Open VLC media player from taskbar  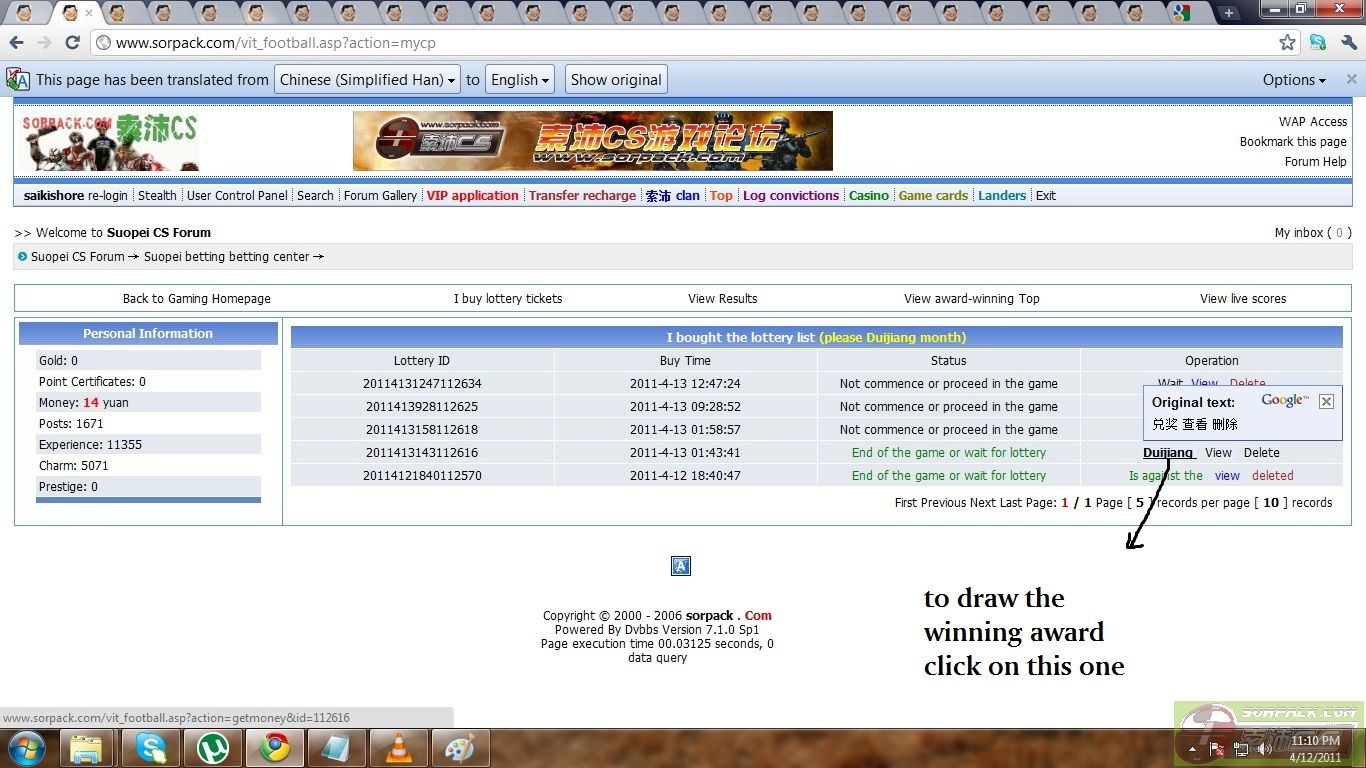coord(399,748)
